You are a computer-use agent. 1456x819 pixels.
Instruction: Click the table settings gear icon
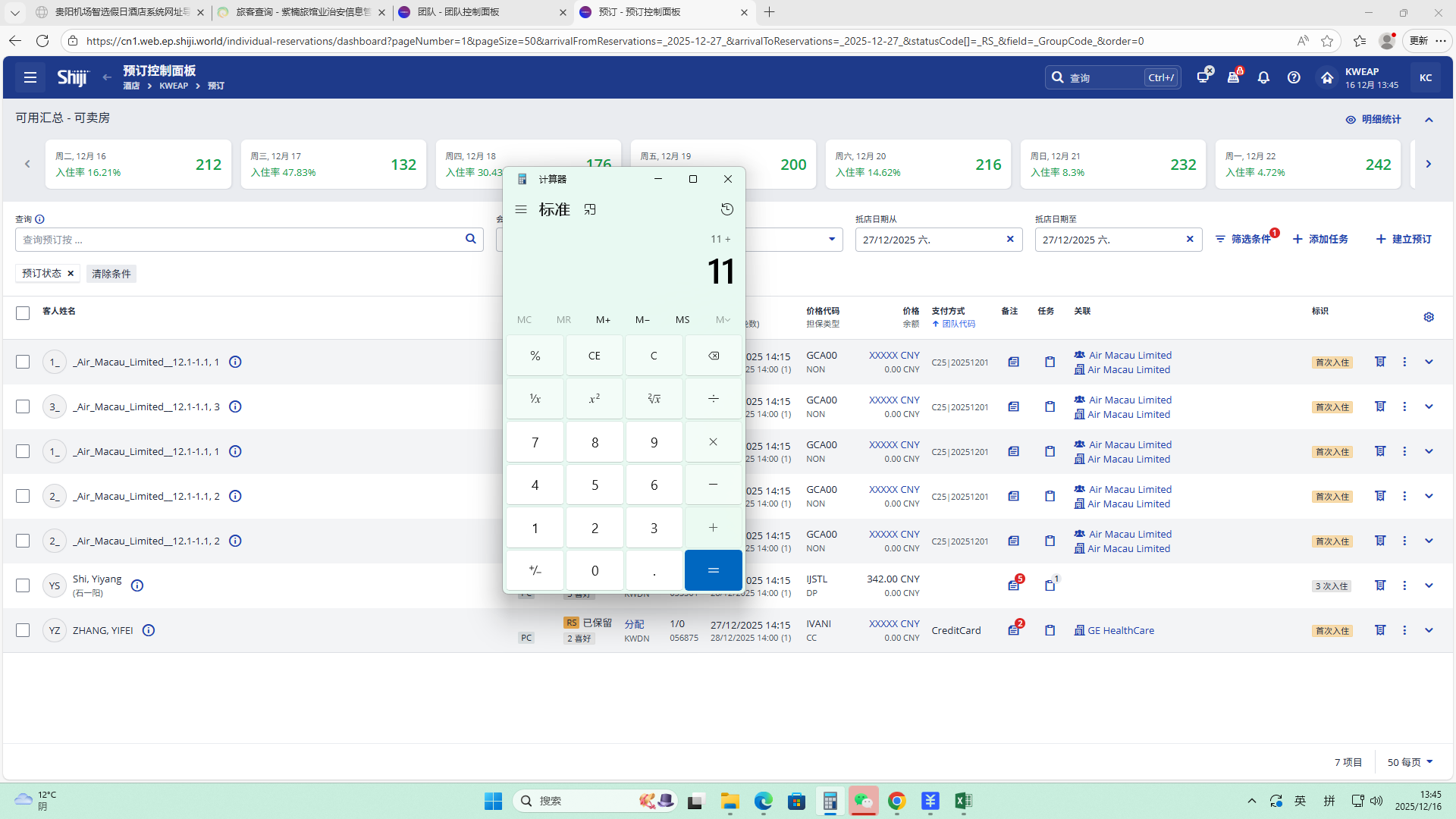(x=1429, y=317)
